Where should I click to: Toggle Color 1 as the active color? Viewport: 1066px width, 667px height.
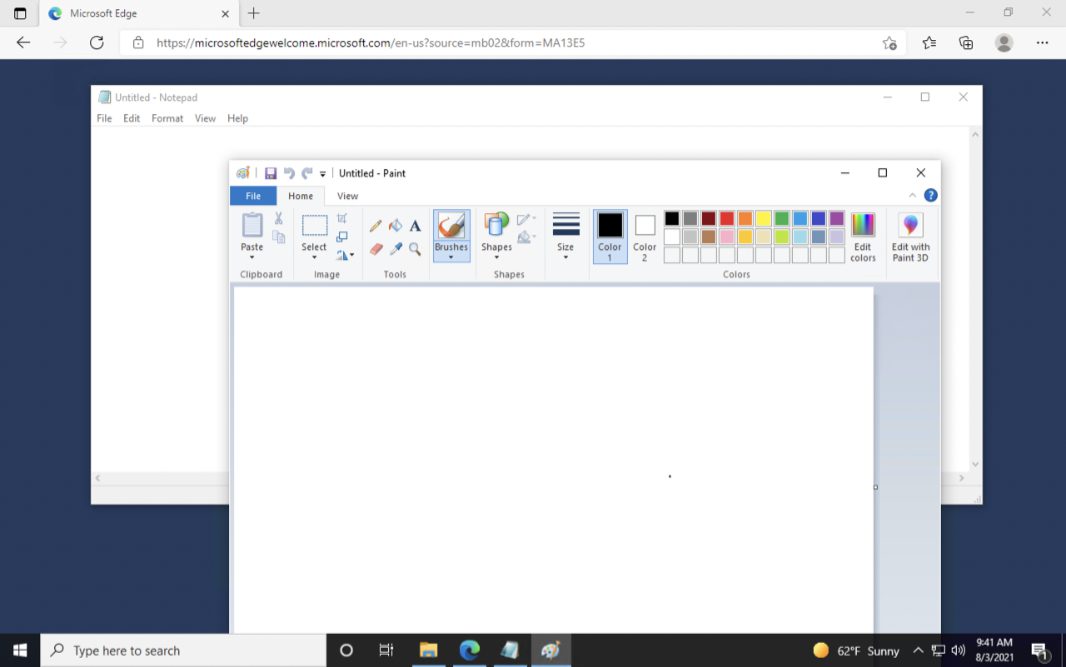tap(609, 237)
